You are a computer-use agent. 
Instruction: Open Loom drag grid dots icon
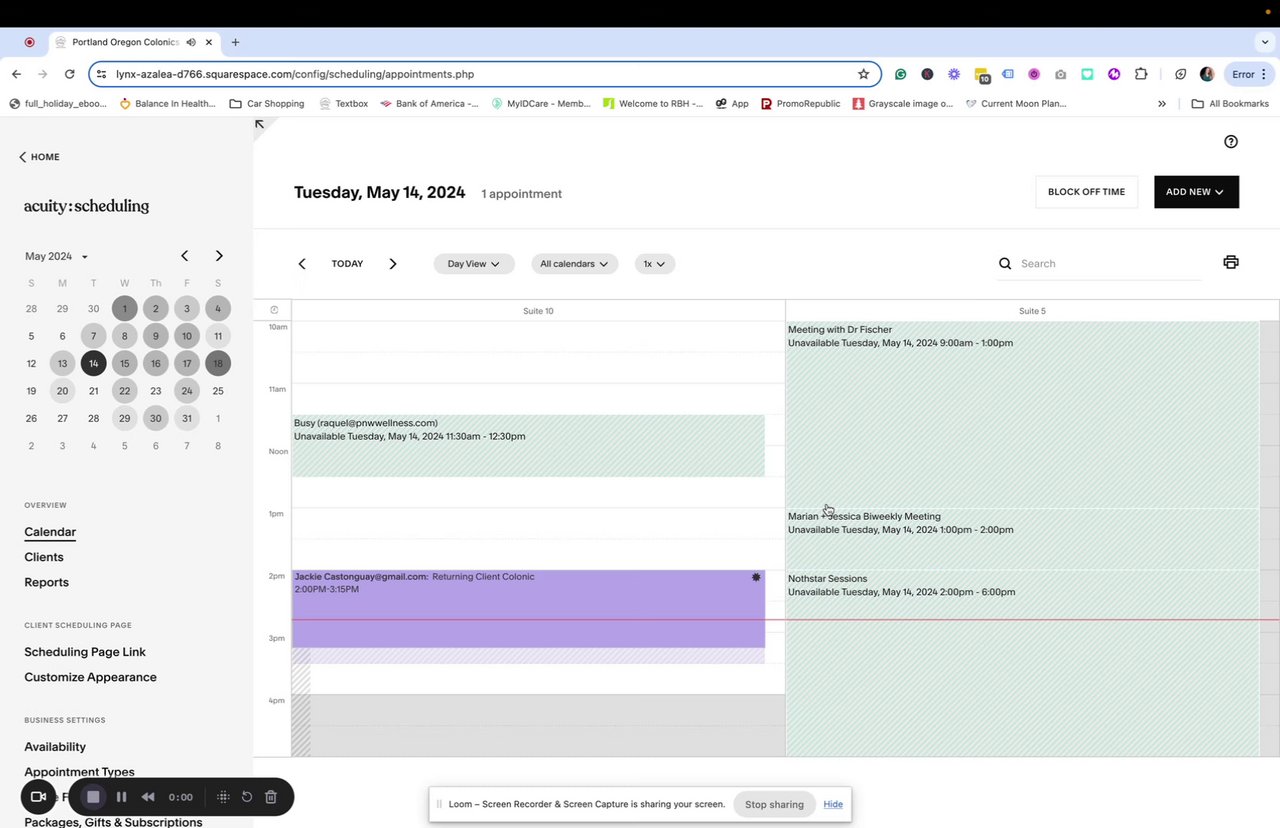223,797
